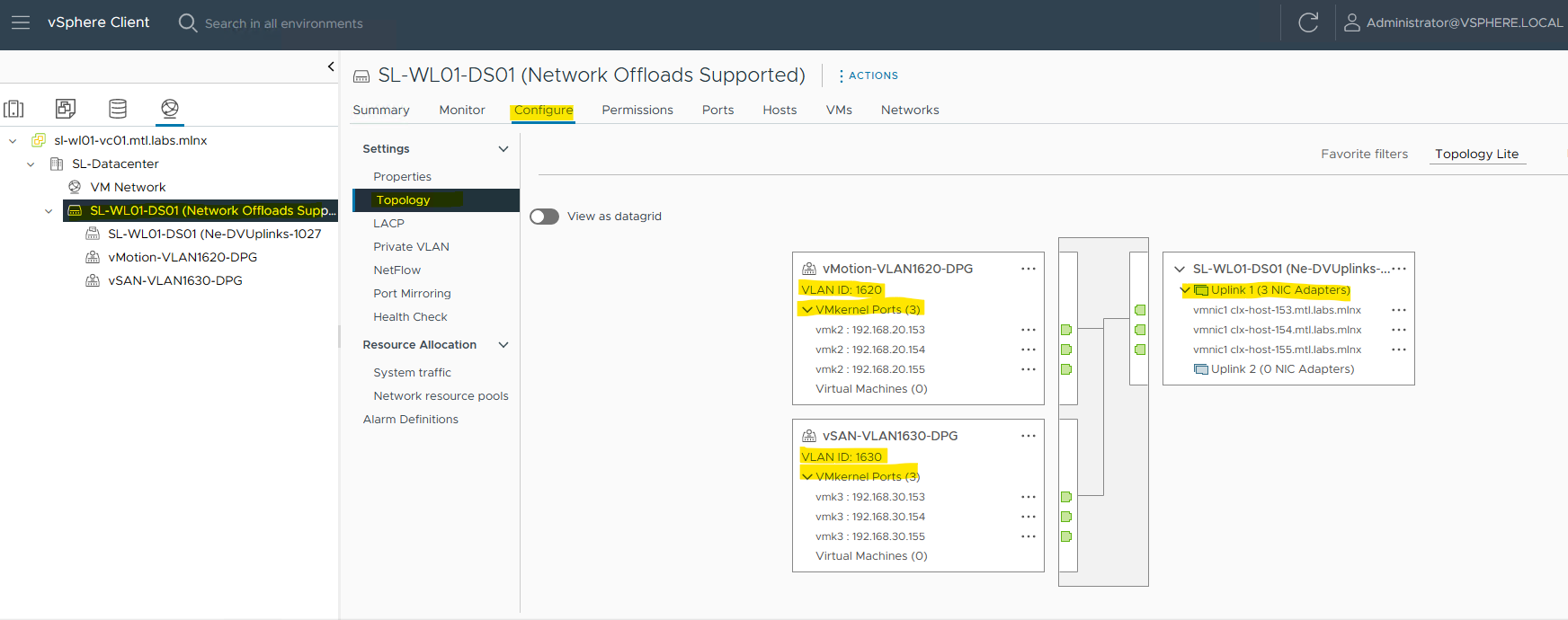Open the Monitor tab

click(462, 110)
